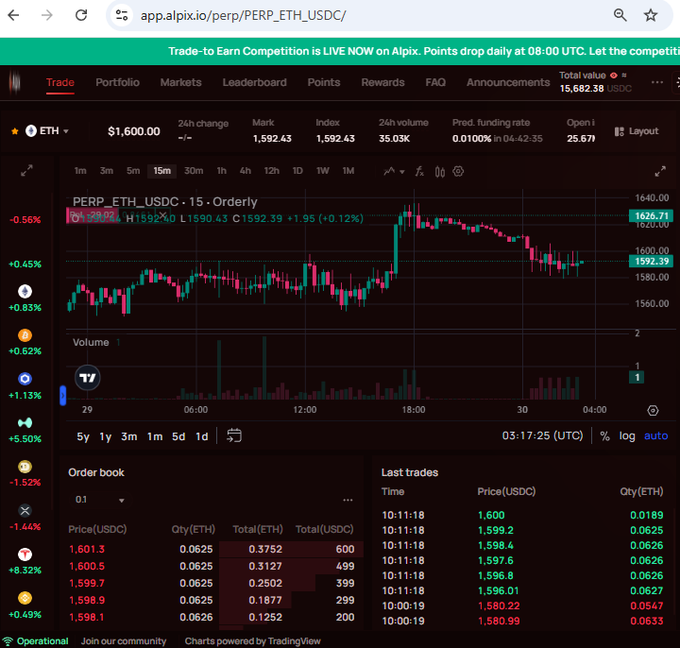Set chart range to 1m

coord(155,436)
